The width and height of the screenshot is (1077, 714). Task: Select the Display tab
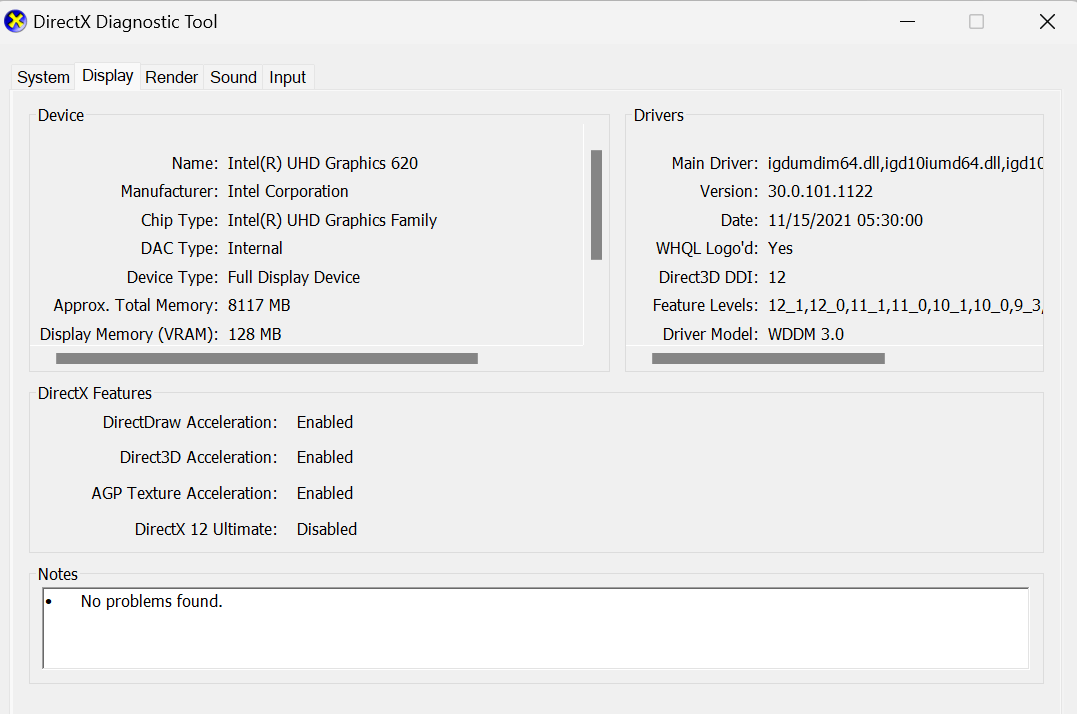pyautogui.click(x=108, y=76)
